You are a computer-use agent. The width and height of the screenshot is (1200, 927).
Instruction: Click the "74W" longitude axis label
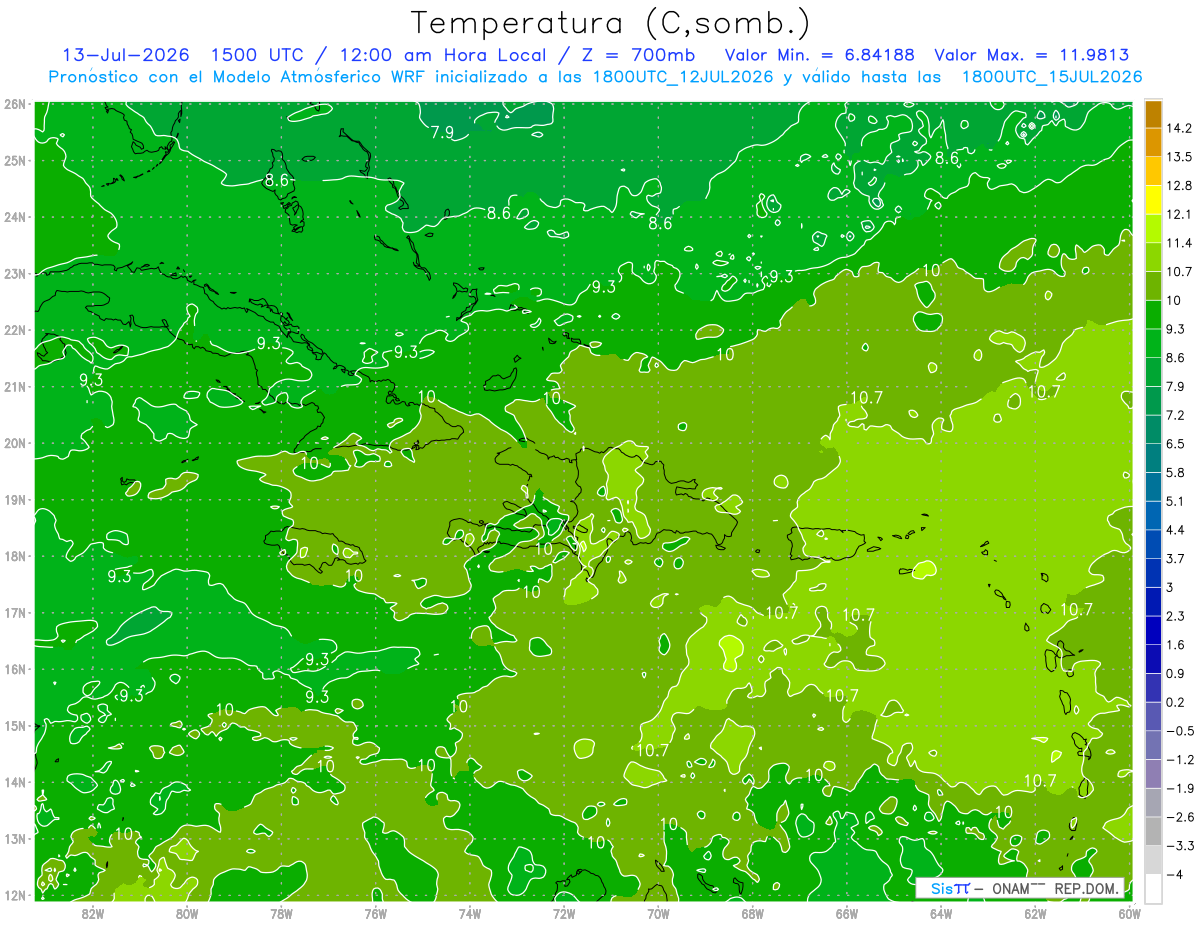[470, 913]
